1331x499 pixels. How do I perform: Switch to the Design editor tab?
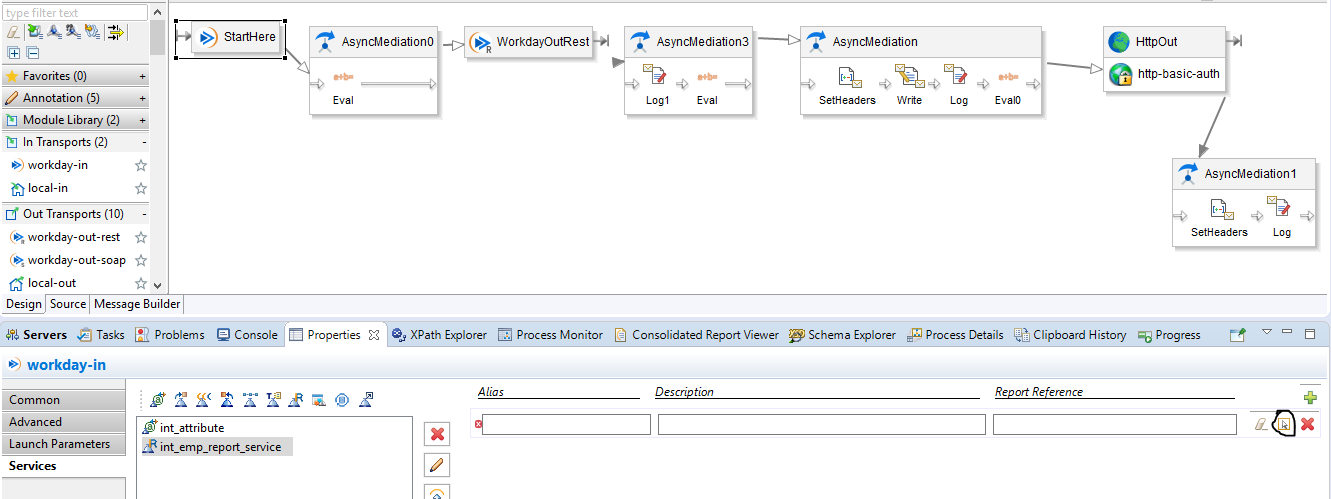click(x=24, y=304)
